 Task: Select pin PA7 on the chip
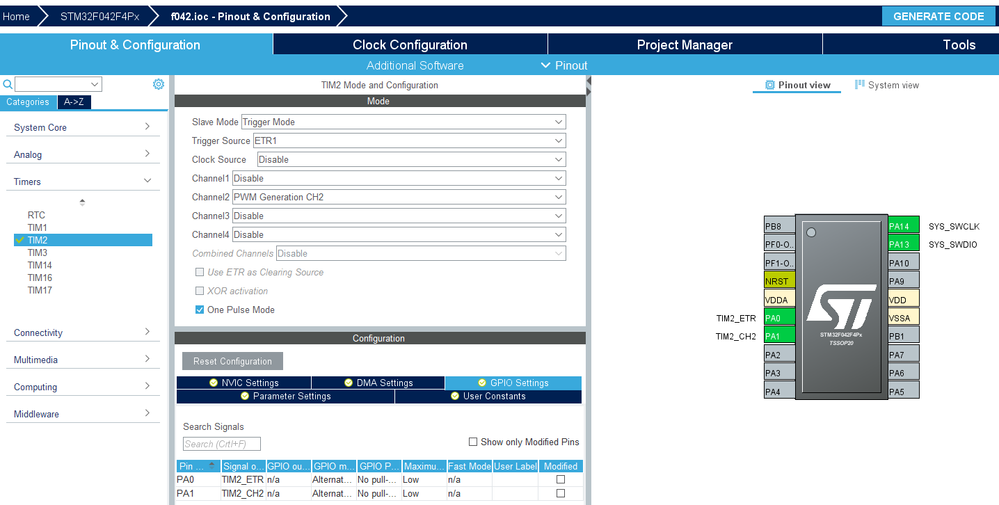(904, 355)
